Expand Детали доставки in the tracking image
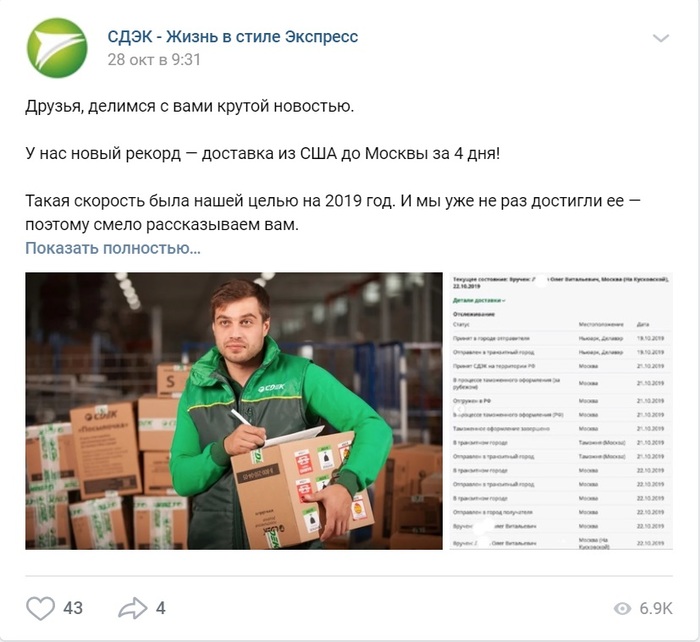Screen dimensions: 700x642 (479, 300)
